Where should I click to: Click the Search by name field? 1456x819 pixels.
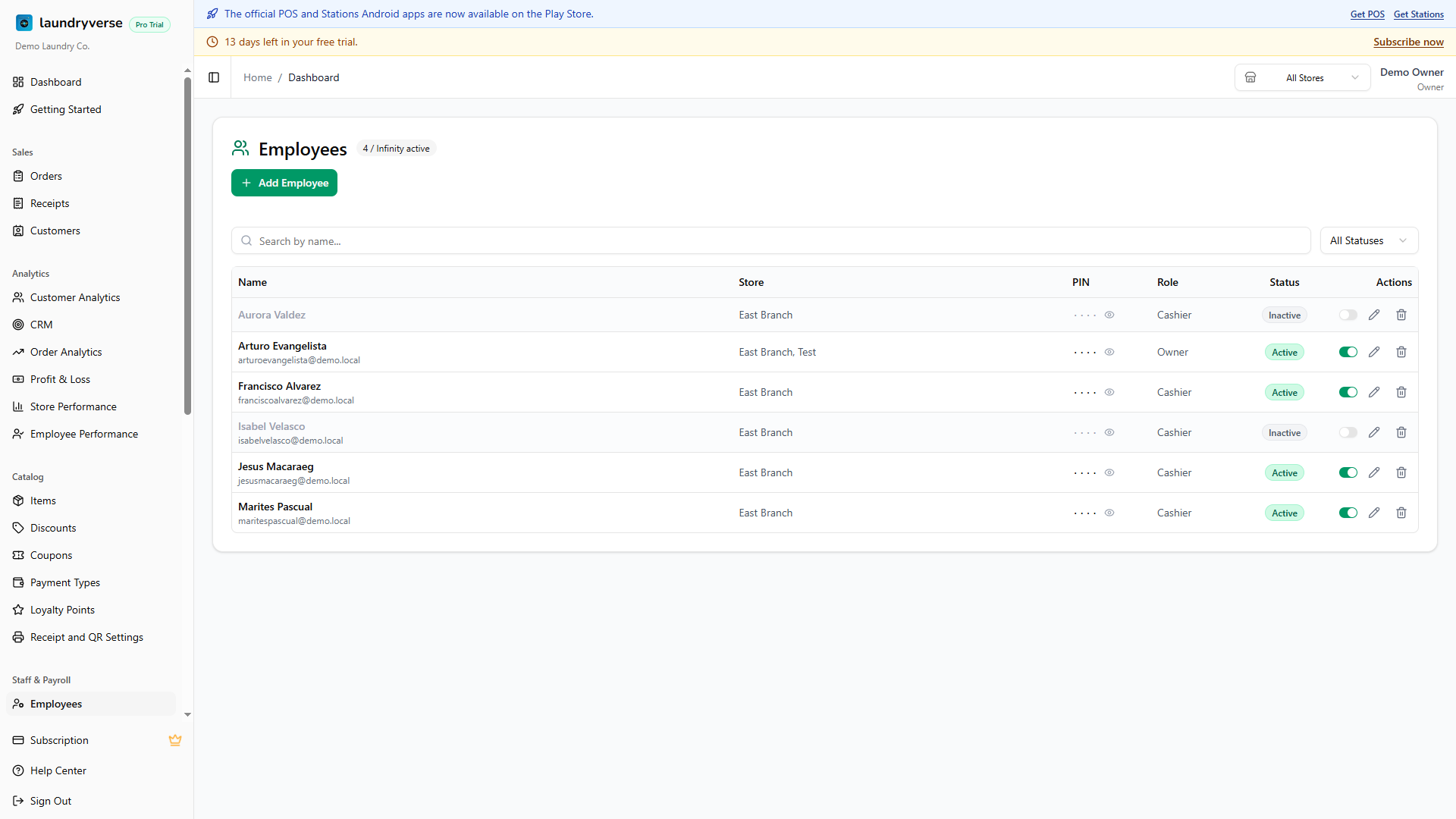pos(770,240)
